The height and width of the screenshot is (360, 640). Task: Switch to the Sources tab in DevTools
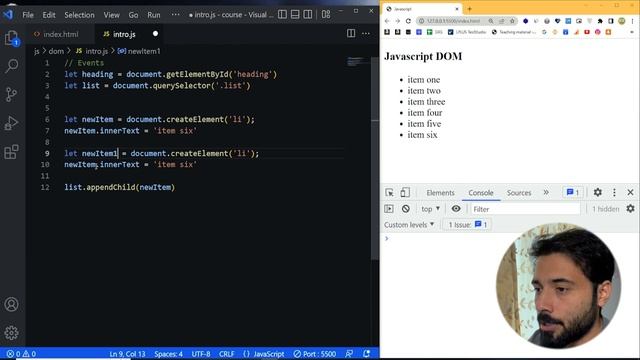coord(519,193)
